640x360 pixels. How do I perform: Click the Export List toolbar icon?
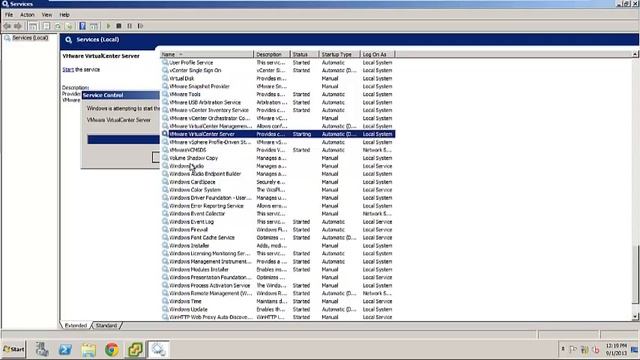69,26
